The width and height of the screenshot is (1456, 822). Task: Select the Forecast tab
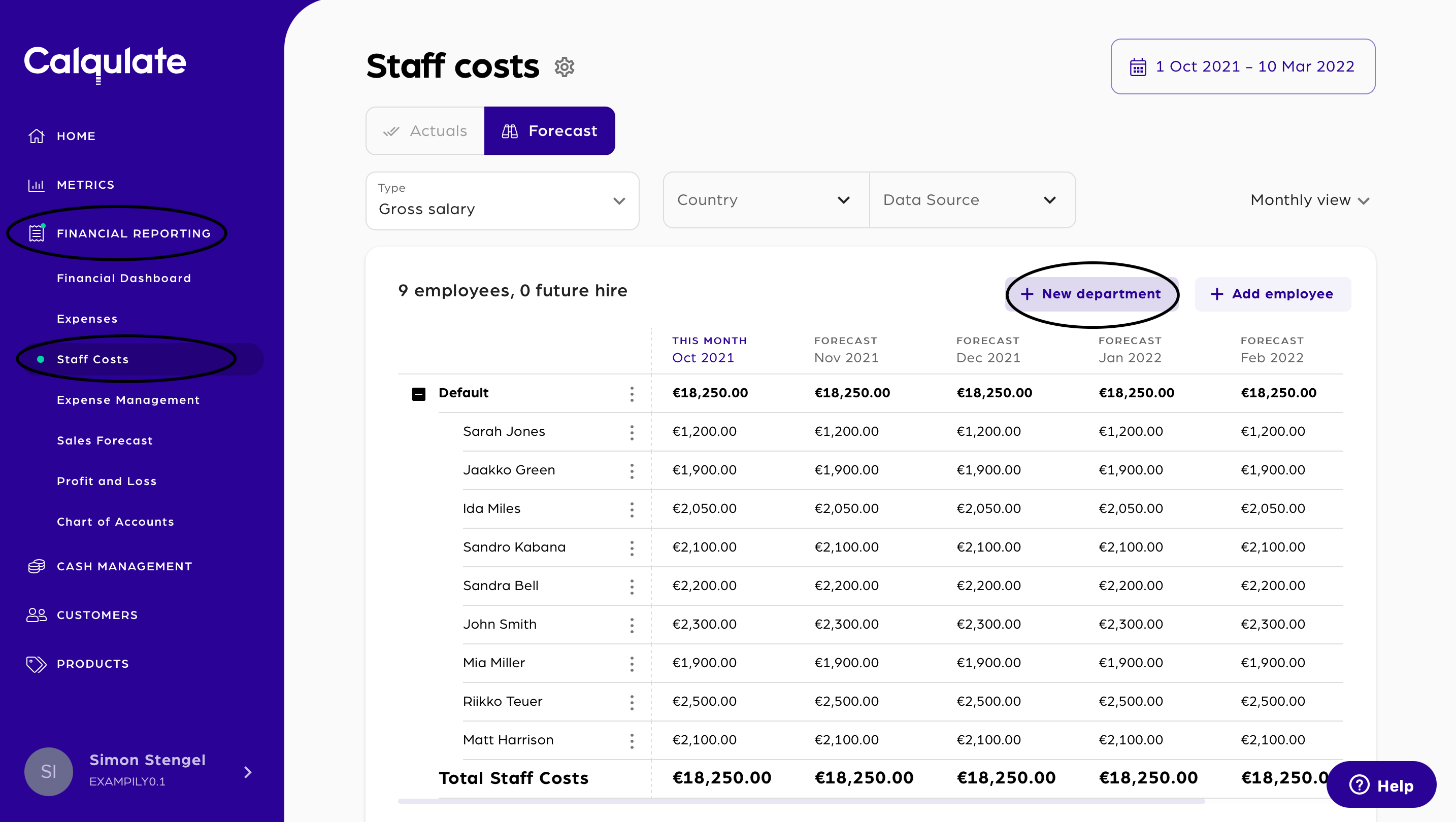(549, 131)
